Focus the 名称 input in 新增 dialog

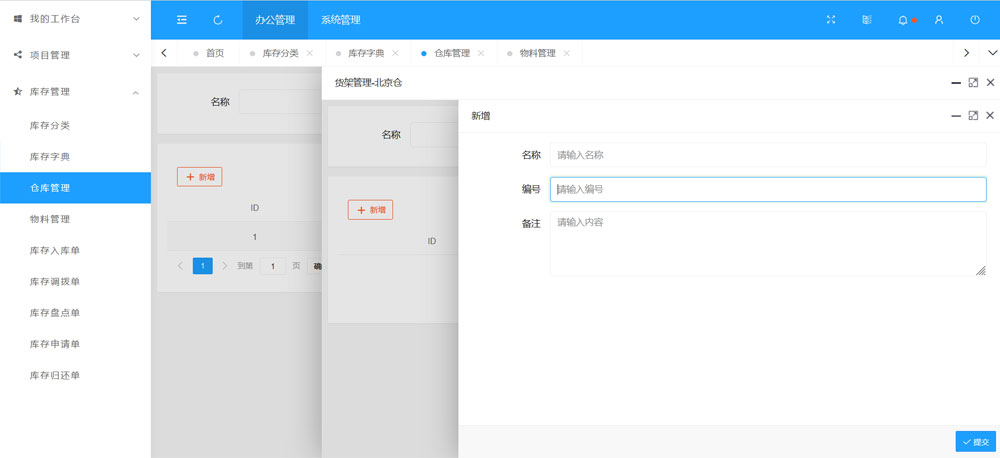[768, 154]
